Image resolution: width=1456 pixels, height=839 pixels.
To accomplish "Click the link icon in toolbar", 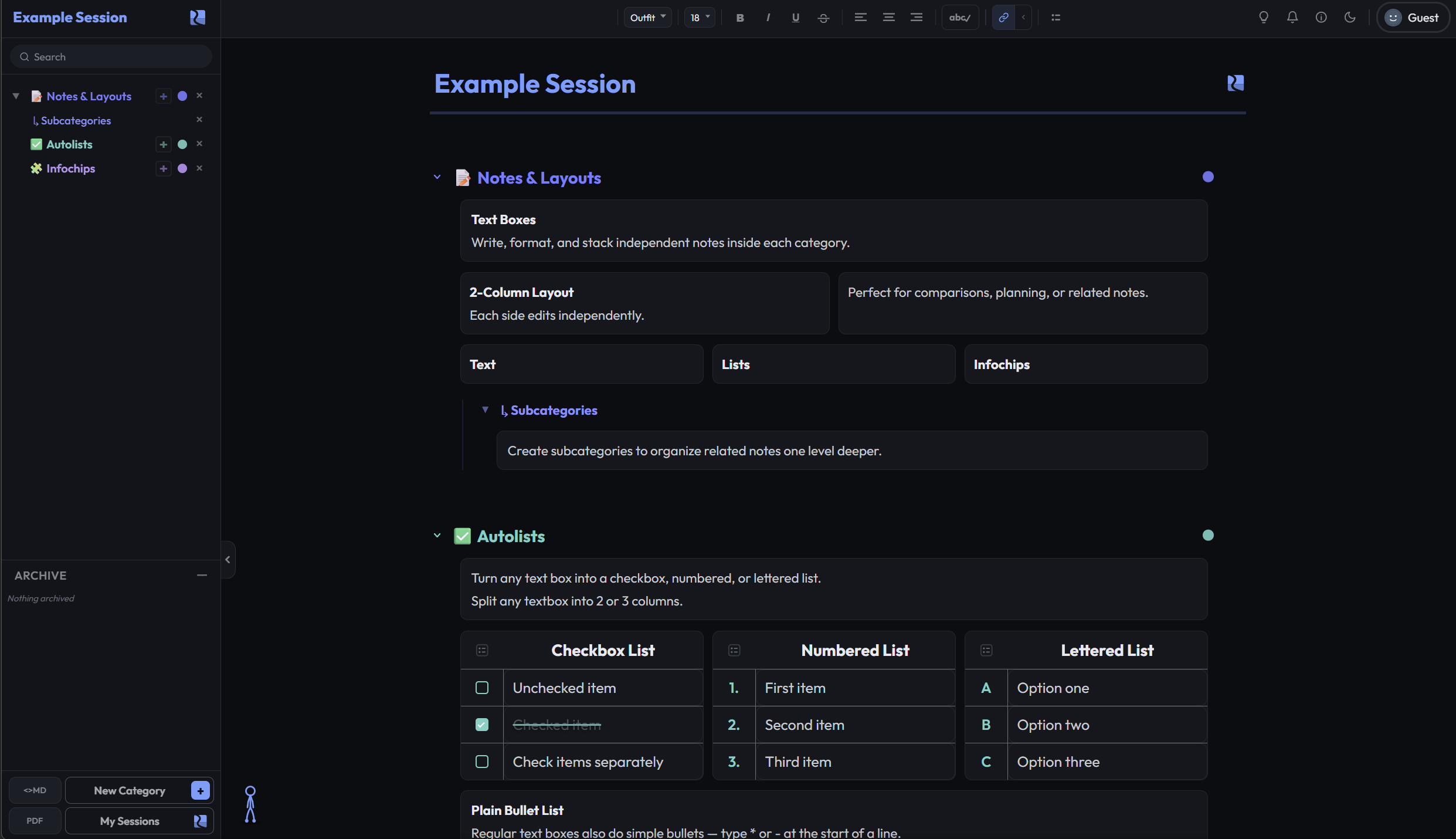I will 1003,18.
